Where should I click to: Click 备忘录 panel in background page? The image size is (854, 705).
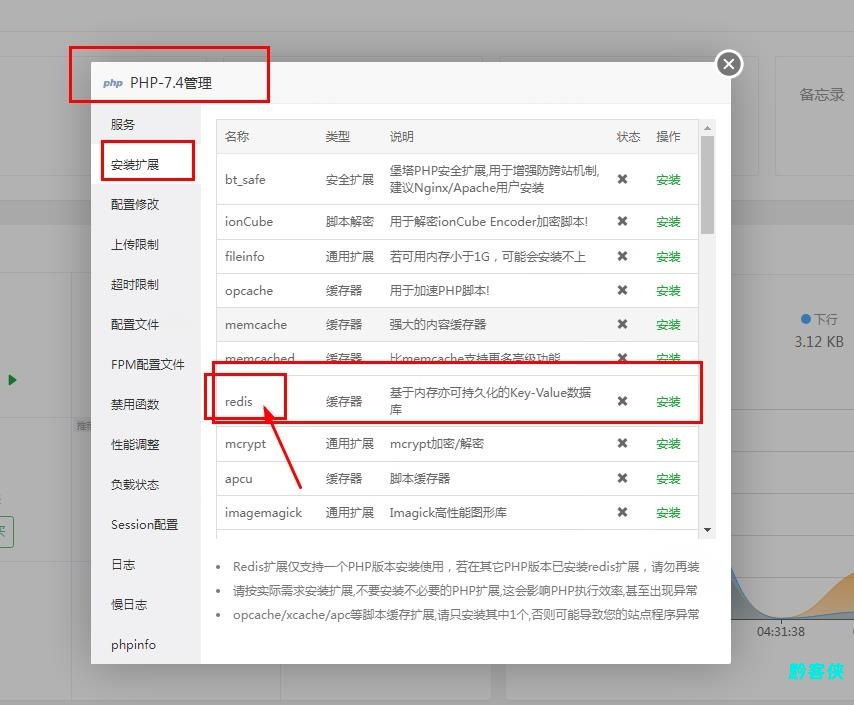[822, 95]
